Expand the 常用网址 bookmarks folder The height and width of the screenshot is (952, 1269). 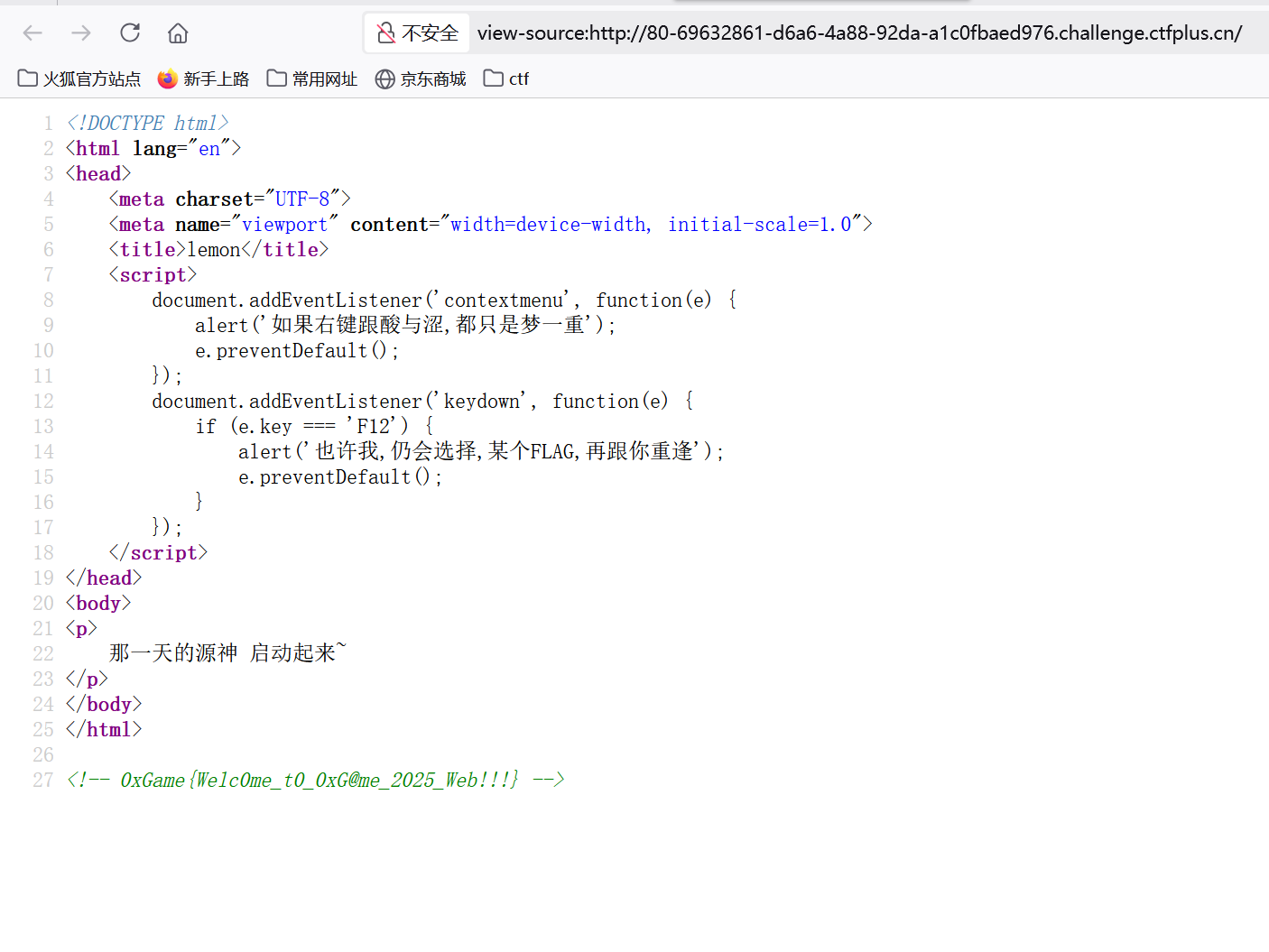tap(312, 79)
